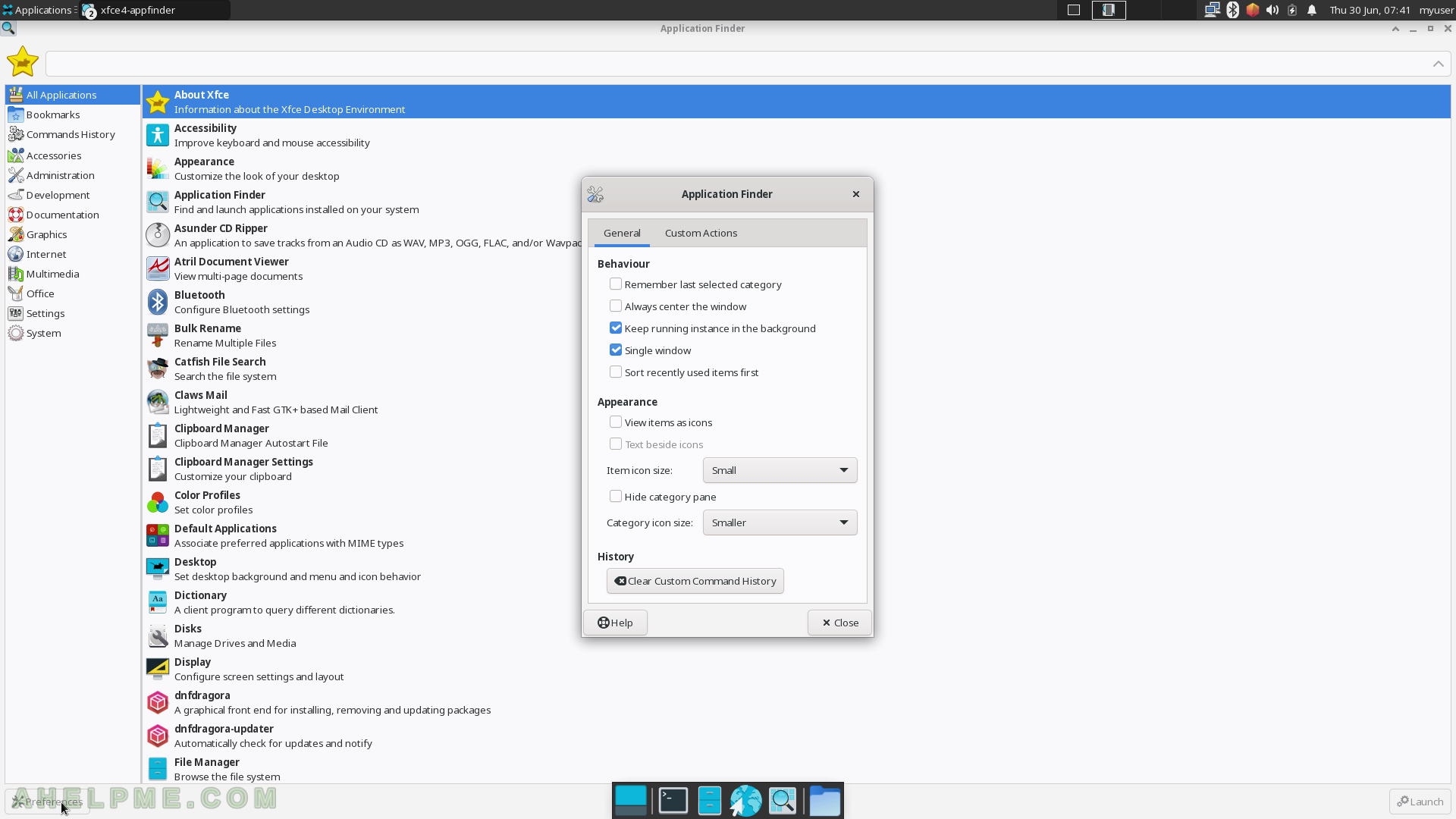Select the Accessories category
This screenshot has height=819, width=1456.
coord(72,155)
